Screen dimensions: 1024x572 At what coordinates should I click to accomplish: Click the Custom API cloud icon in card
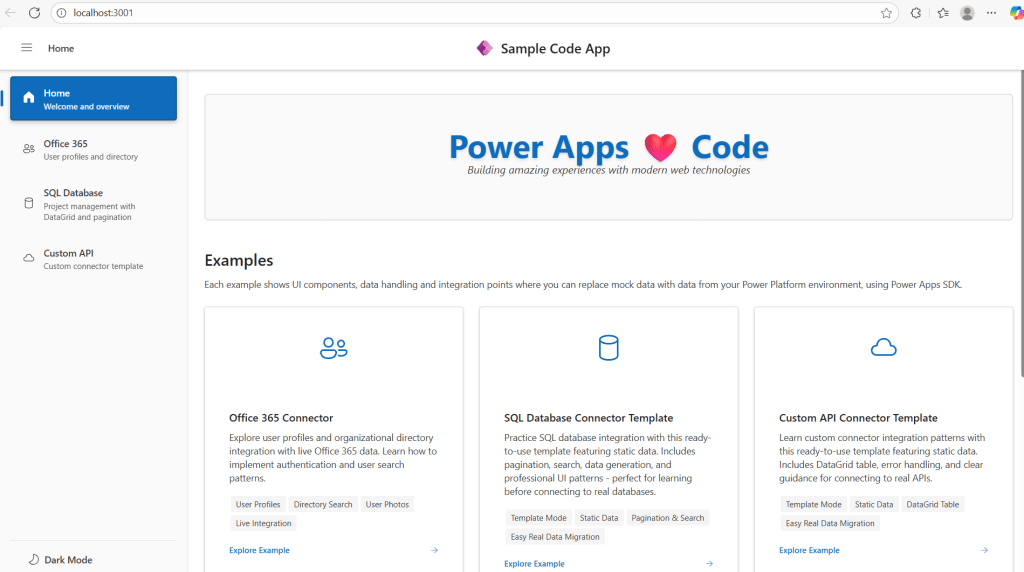pyautogui.click(x=883, y=348)
